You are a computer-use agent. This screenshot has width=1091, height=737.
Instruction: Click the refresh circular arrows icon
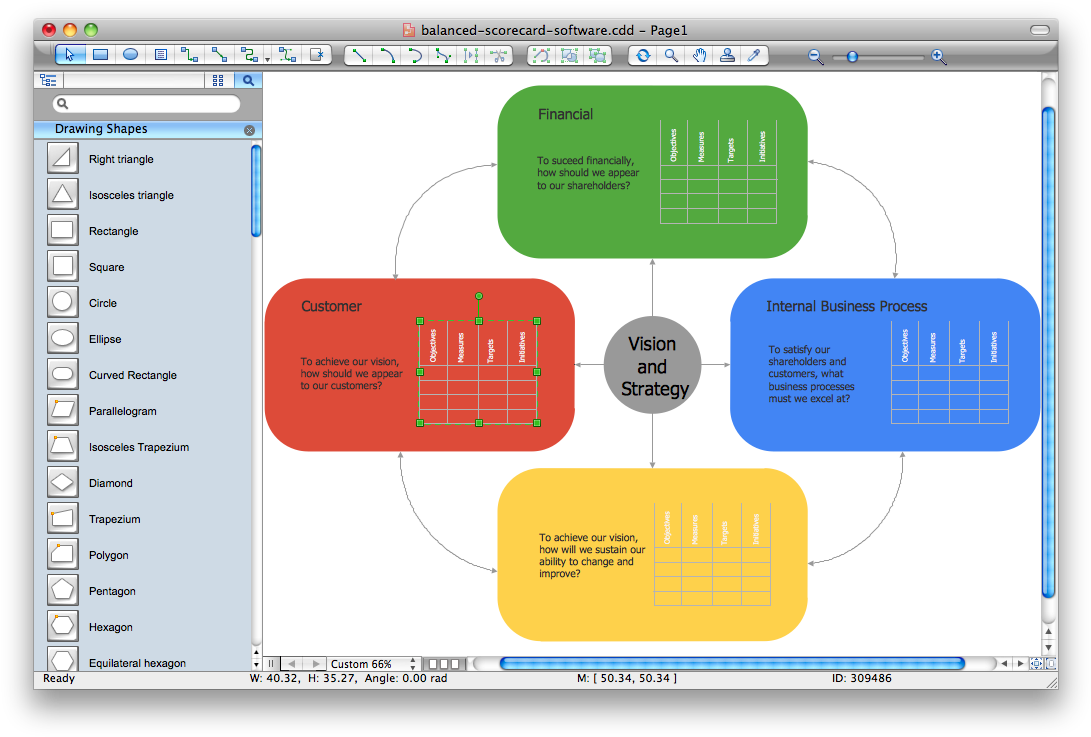point(643,56)
